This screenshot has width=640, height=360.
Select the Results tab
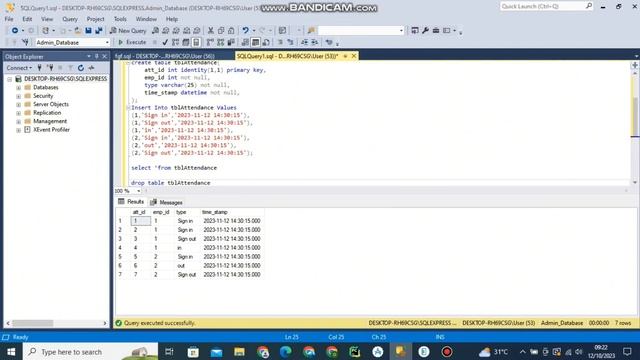click(x=131, y=202)
